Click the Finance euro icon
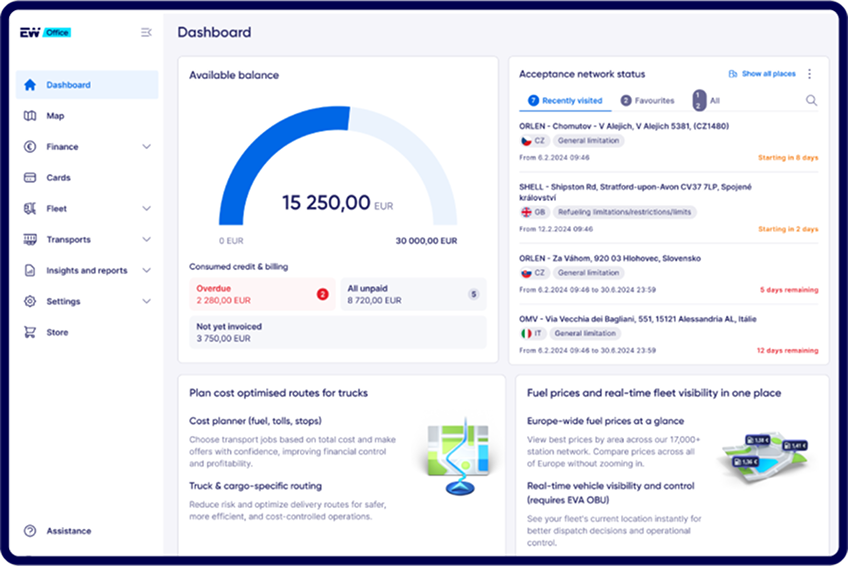848x566 pixels. click(x=30, y=147)
